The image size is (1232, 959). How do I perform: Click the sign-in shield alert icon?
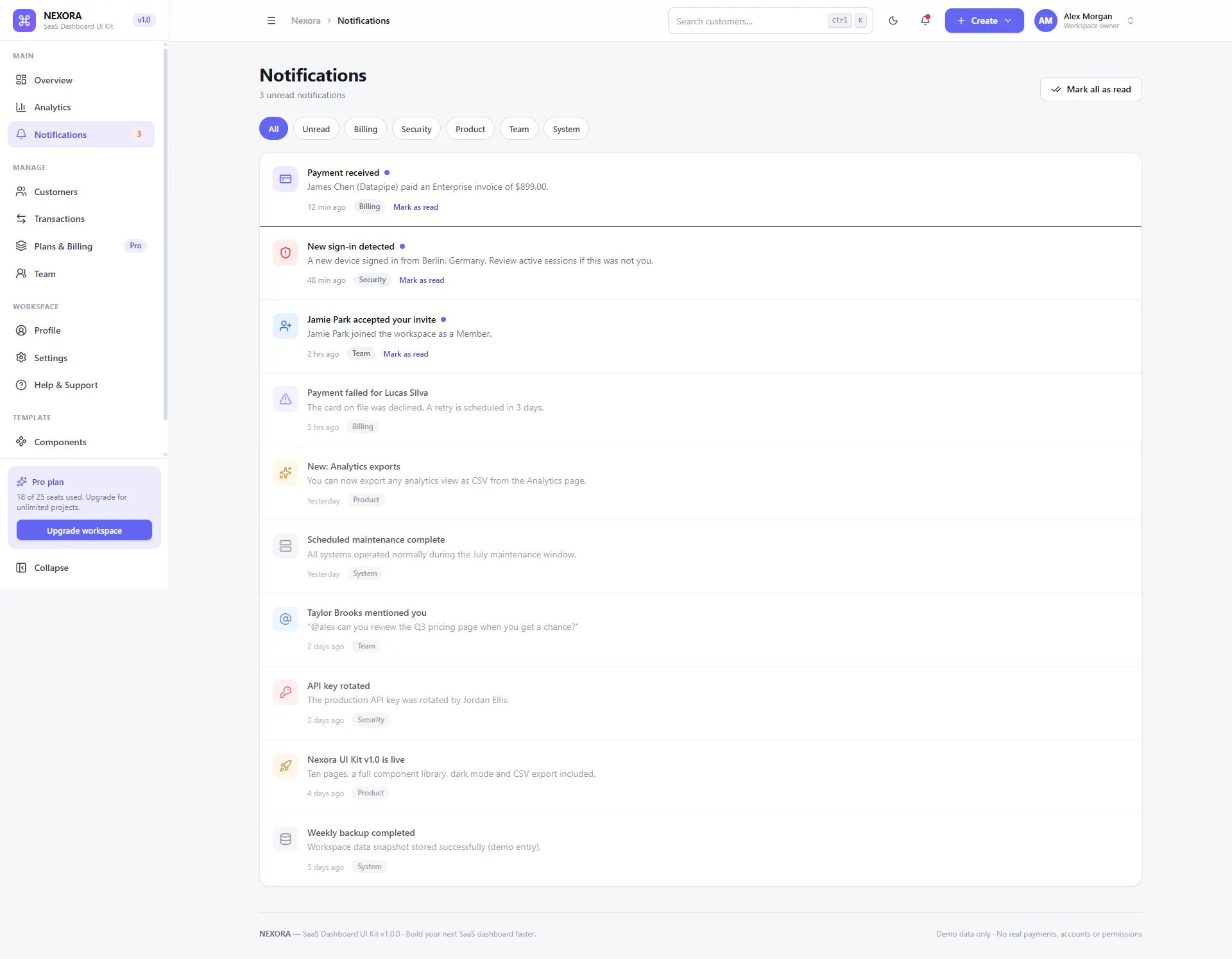[286, 253]
